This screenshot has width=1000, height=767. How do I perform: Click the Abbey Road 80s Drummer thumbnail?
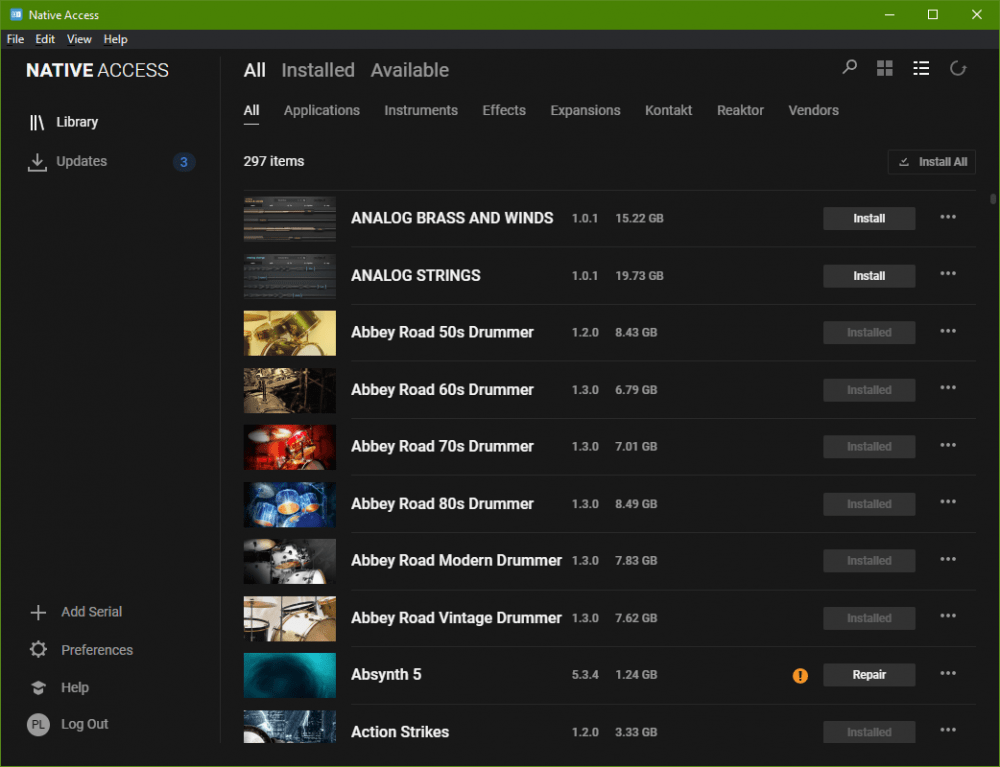pos(290,504)
